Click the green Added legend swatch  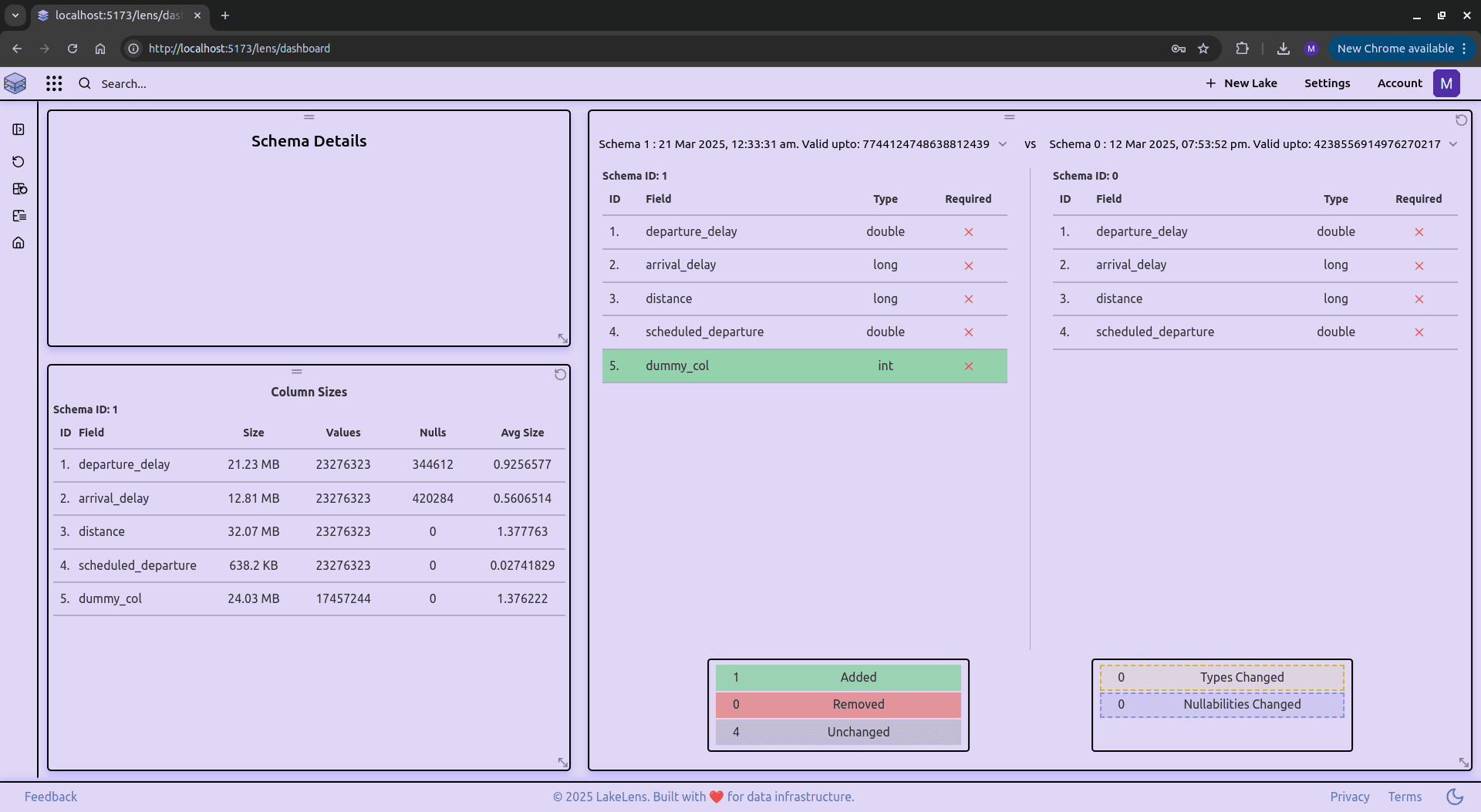click(x=838, y=677)
